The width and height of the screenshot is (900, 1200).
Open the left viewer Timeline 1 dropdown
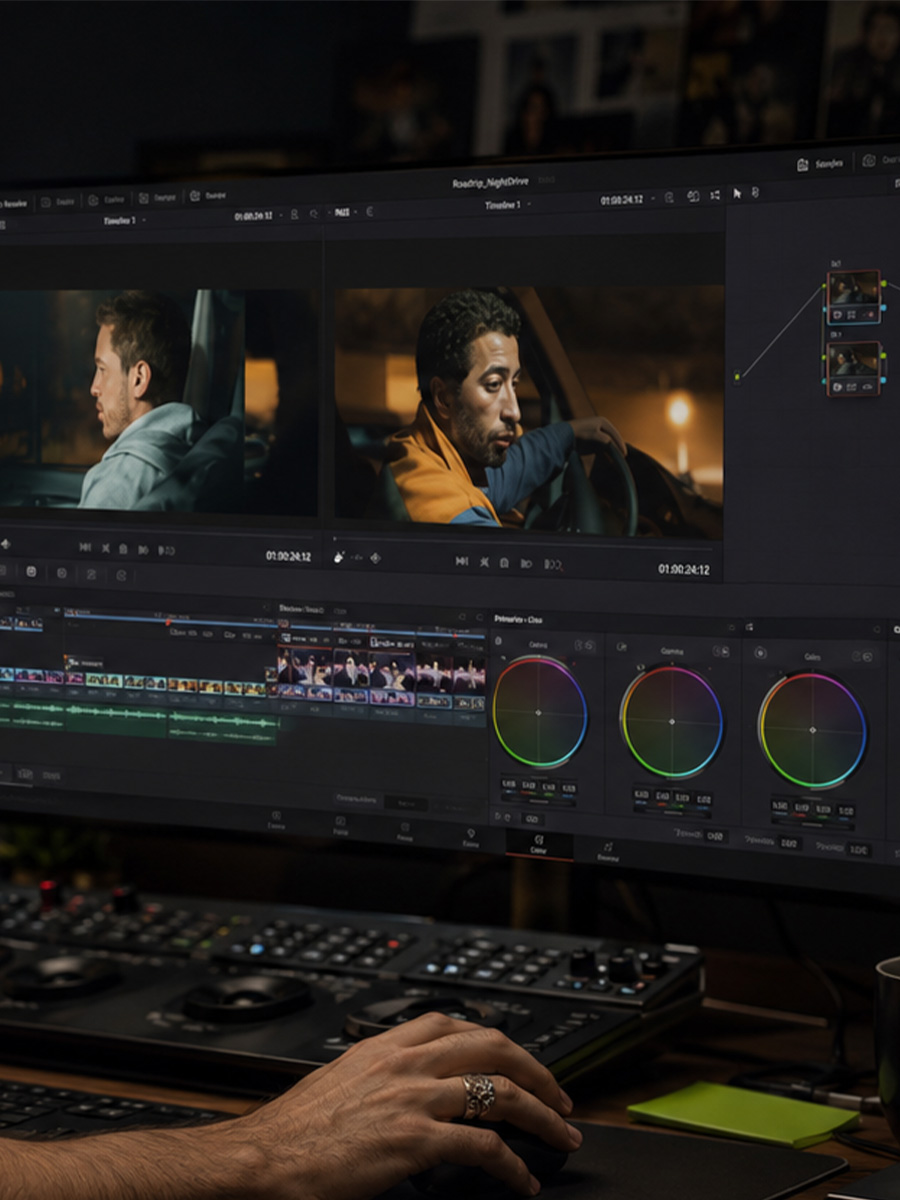pos(123,220)
